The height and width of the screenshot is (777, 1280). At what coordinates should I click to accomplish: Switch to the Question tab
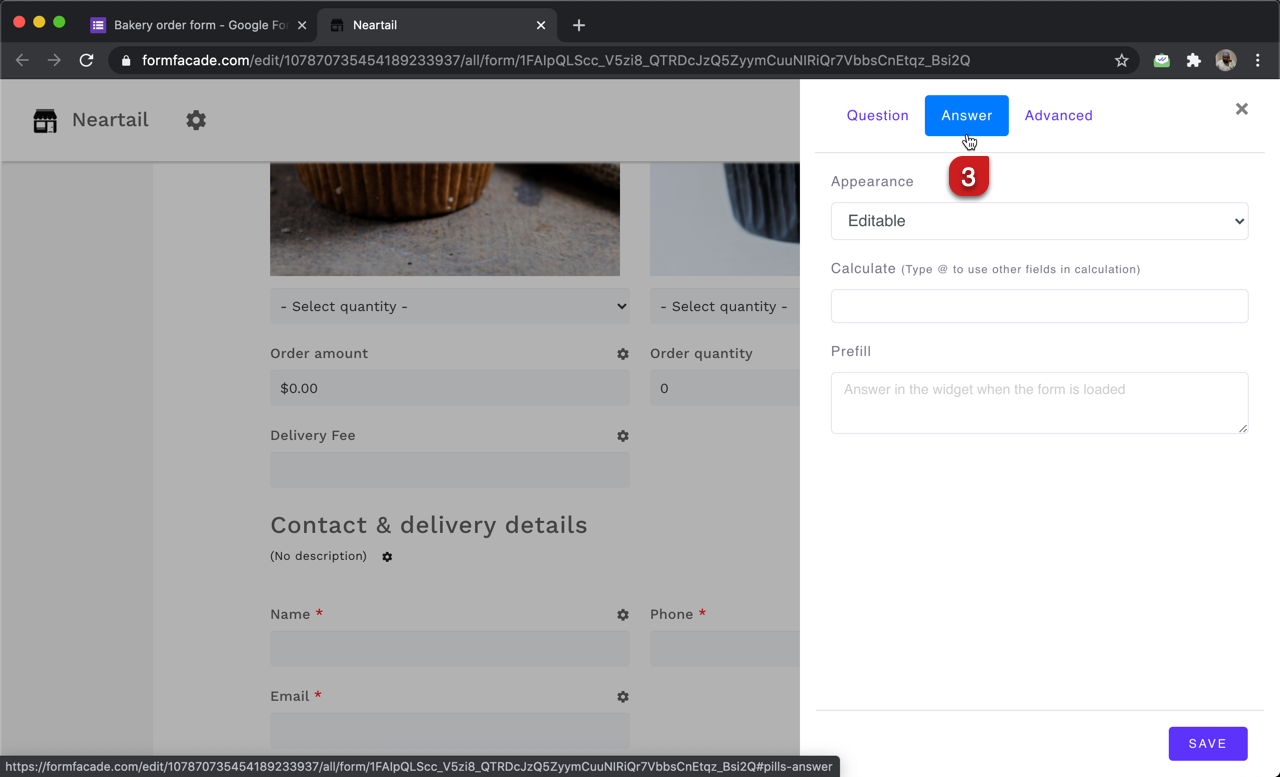click(x=877, y=115)
